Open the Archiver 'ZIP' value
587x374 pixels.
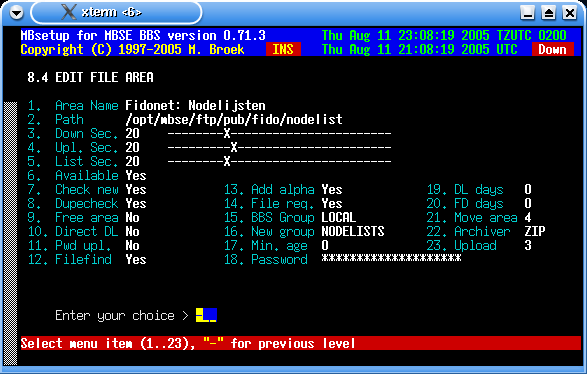(x=535, y=232)
